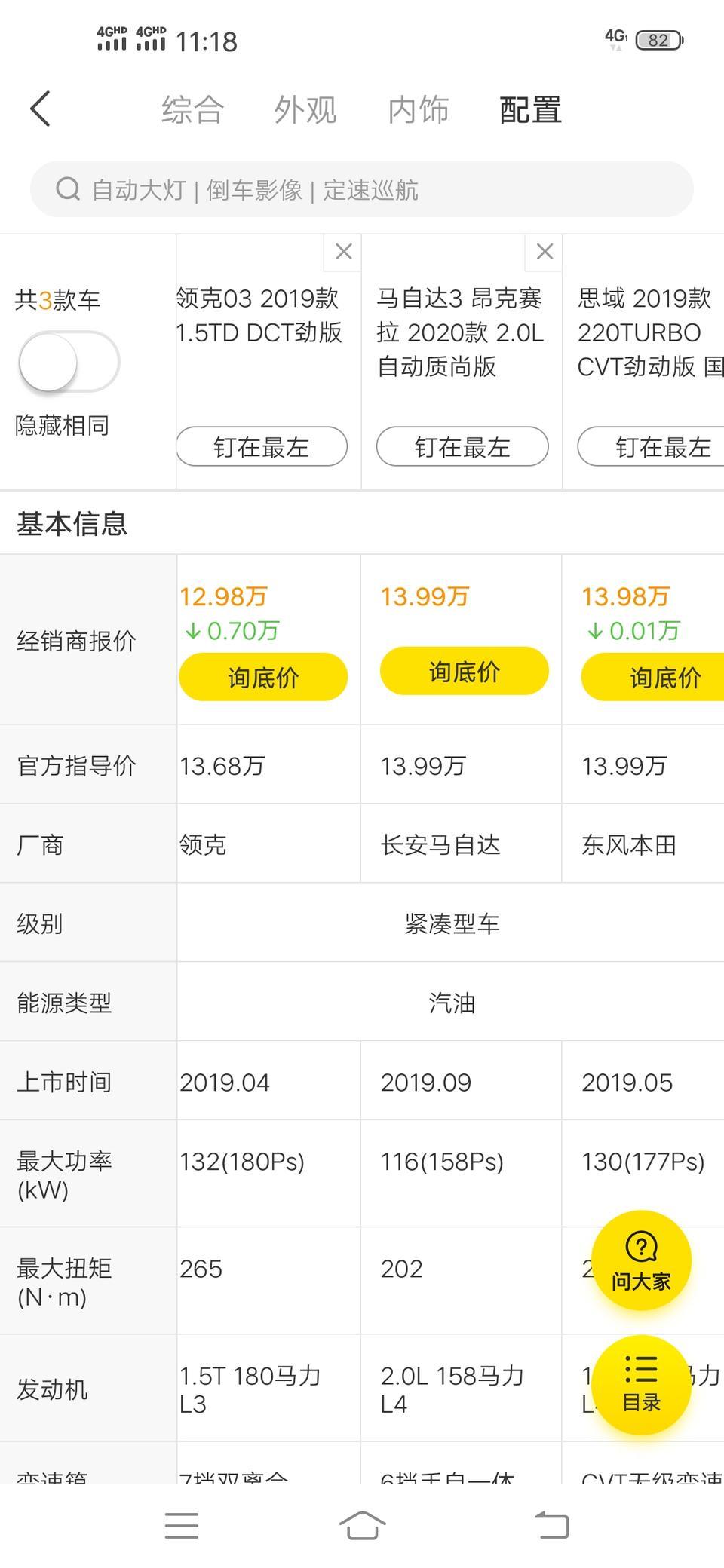Pin 思域 with 钉在最左 button
The height and width of the screenshot is (1568, 724).
tap(652, 446)
